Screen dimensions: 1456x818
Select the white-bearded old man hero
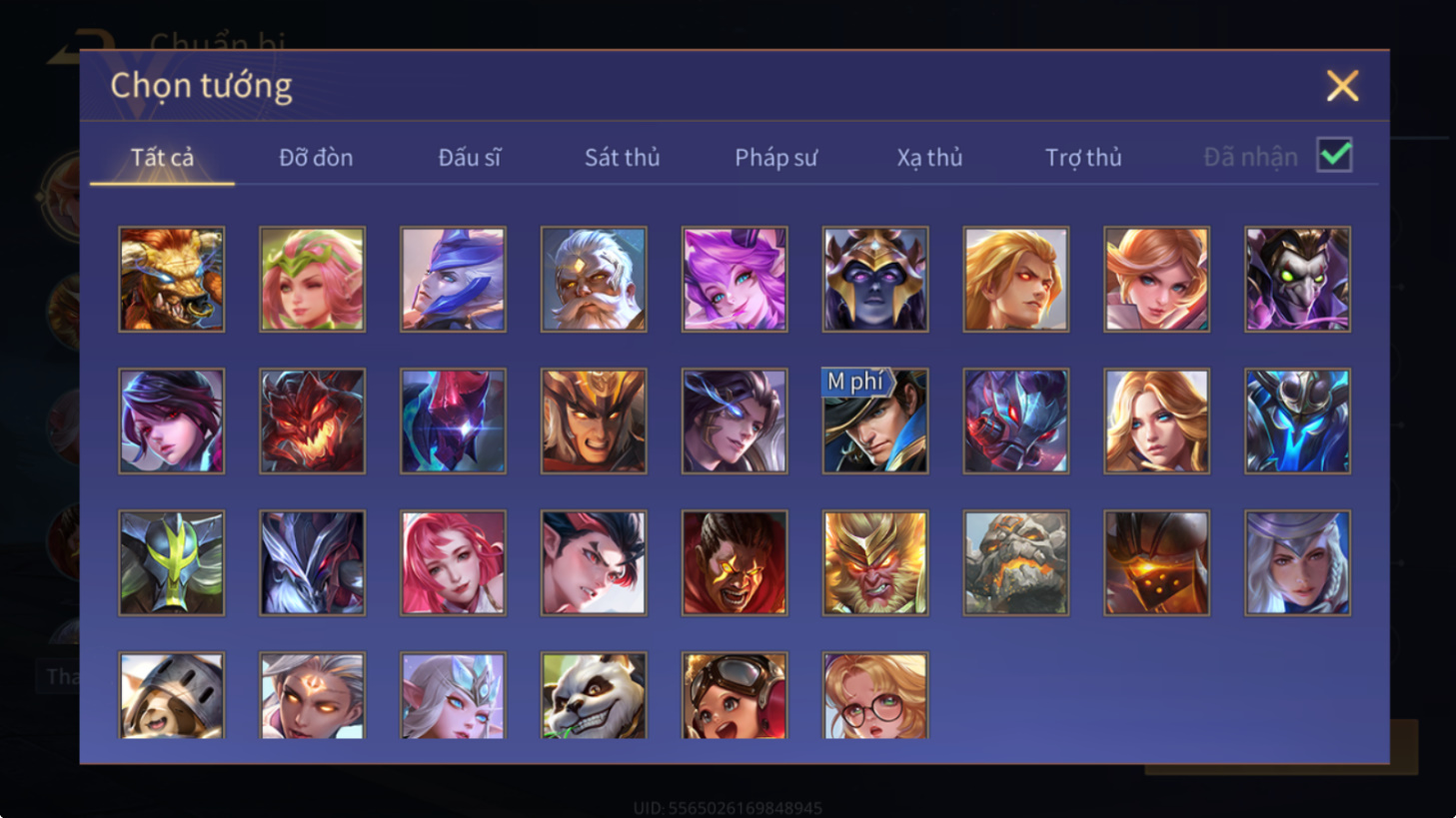(x=594, y=279)
